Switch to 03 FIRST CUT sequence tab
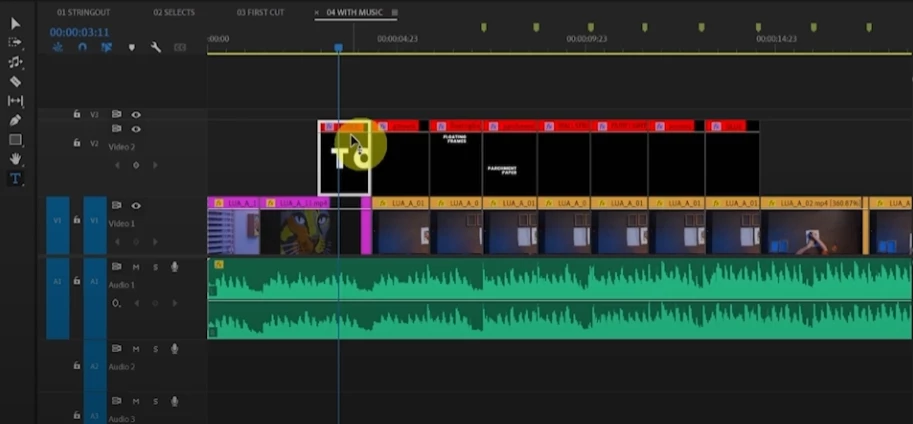The height and width of the screenshot is (424, 913). (x=260, y=12)
